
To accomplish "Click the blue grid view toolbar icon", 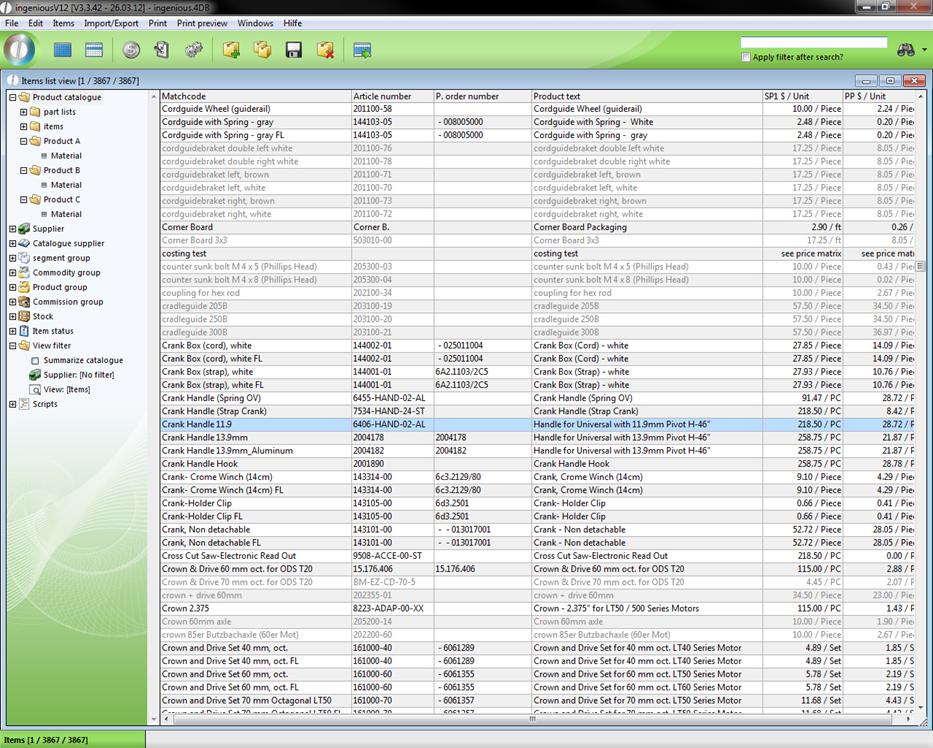I will 63,50.
